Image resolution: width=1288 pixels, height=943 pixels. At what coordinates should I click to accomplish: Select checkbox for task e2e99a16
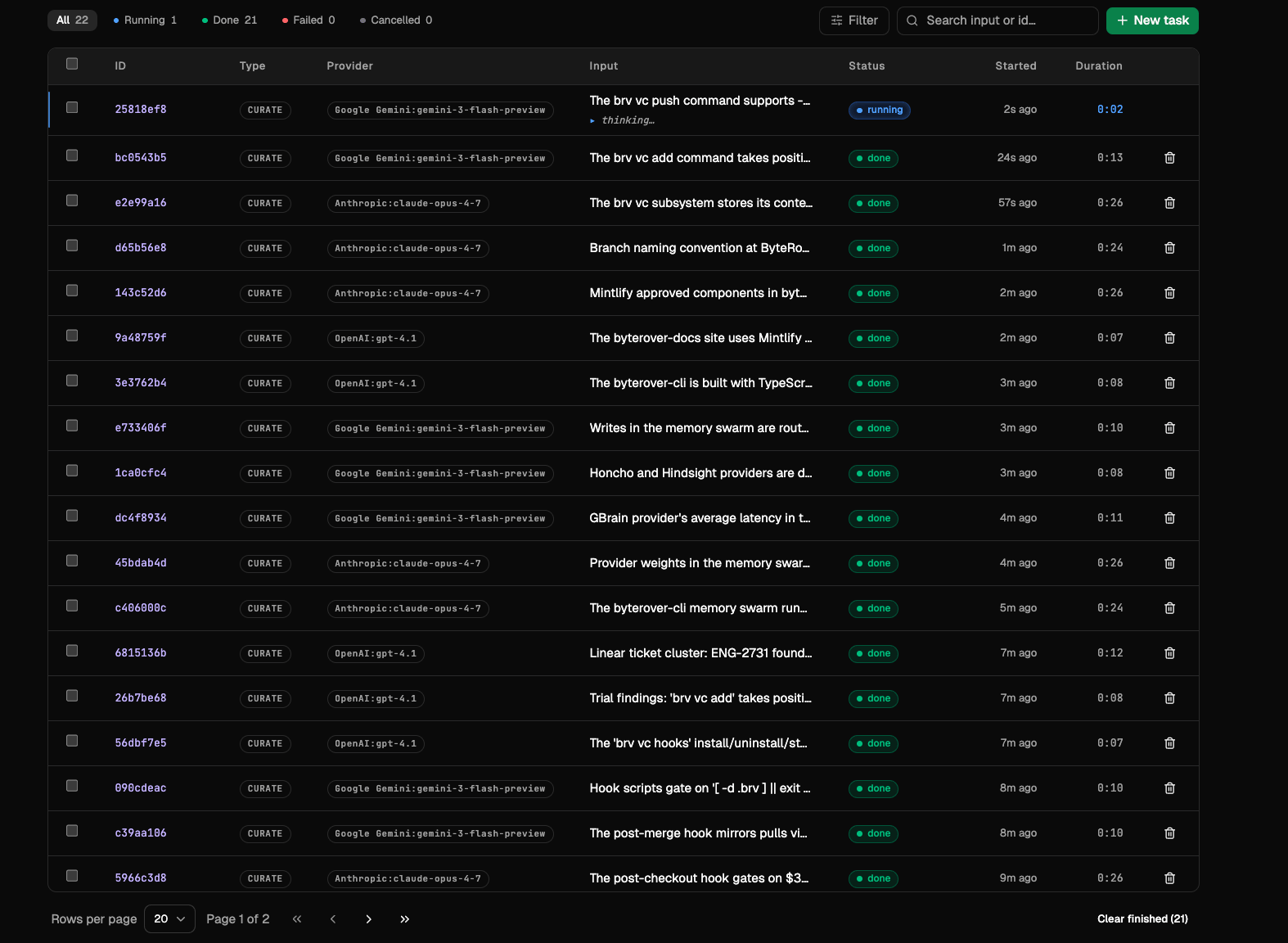click(72, 201)
